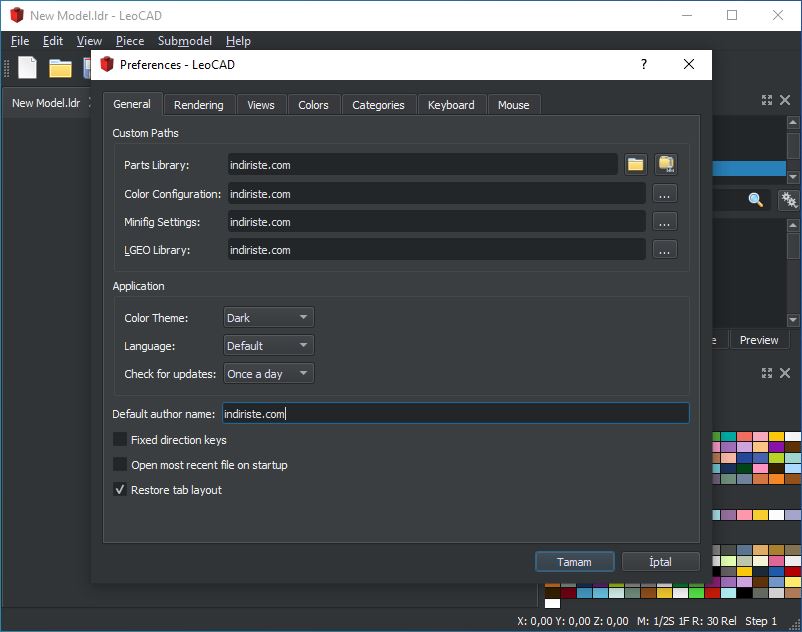Screen dimensions: 802x632
Task: Click the Minifig Settings path field
Action: point(436,222)
